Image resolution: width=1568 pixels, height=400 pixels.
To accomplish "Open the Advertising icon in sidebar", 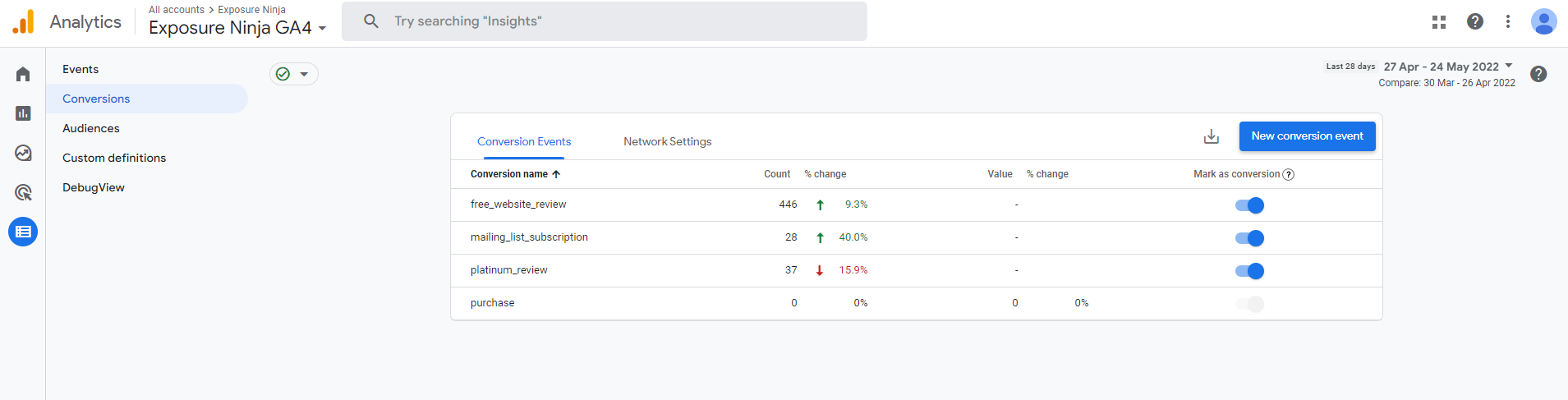I will click(x=23, y=192).
